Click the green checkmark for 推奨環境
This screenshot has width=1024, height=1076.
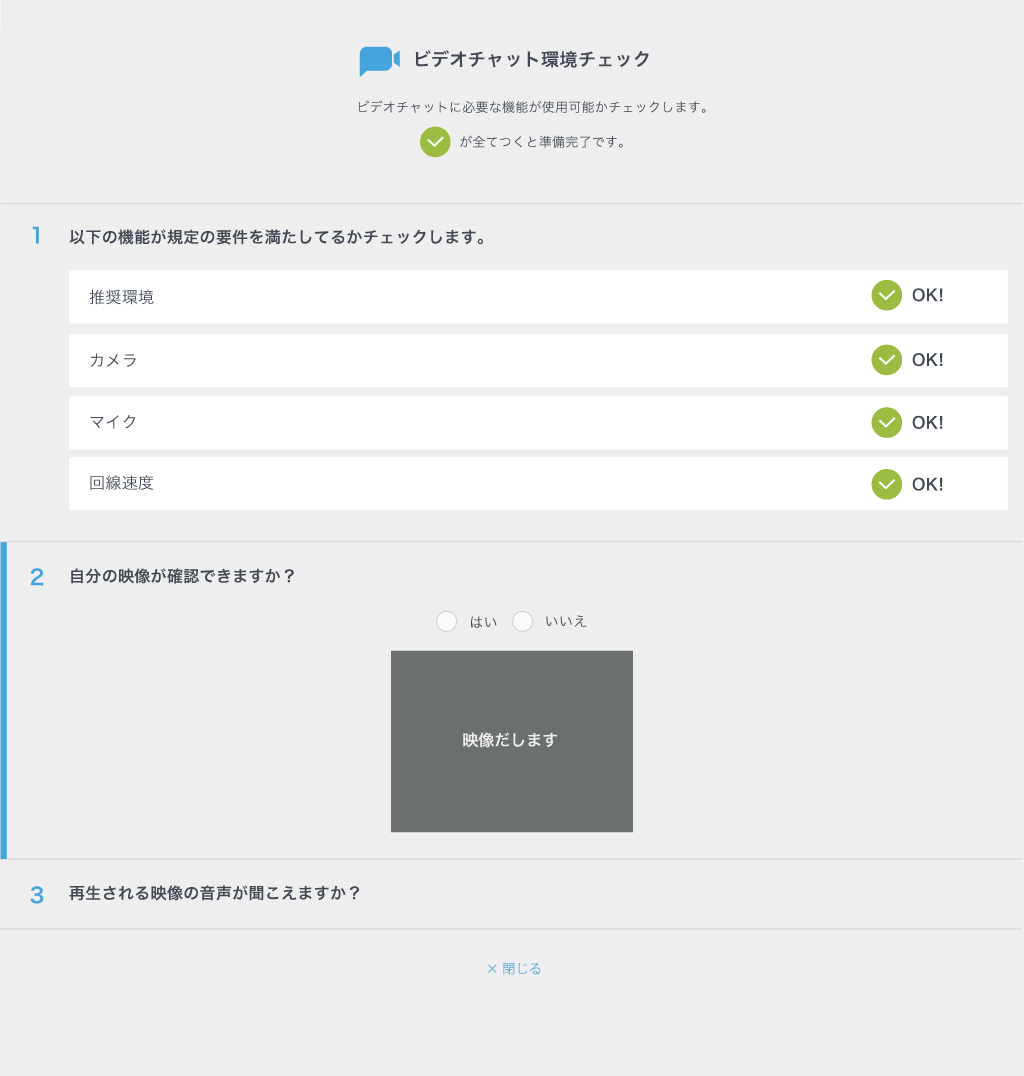pyautogui.click(x=886, y=296)
